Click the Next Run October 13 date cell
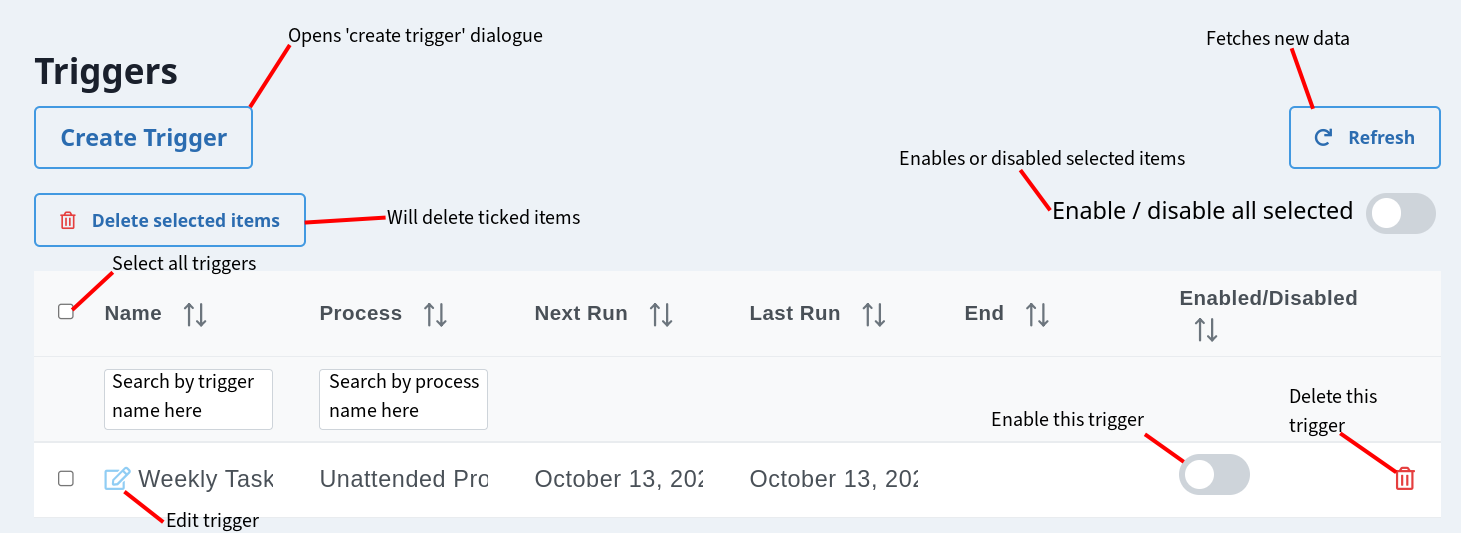 pos(618,479)
